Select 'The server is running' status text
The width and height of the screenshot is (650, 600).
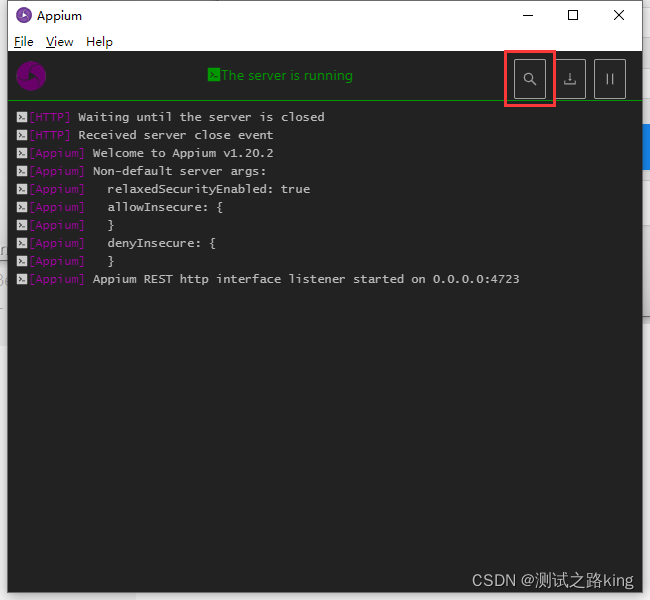[x=287, y=75]
